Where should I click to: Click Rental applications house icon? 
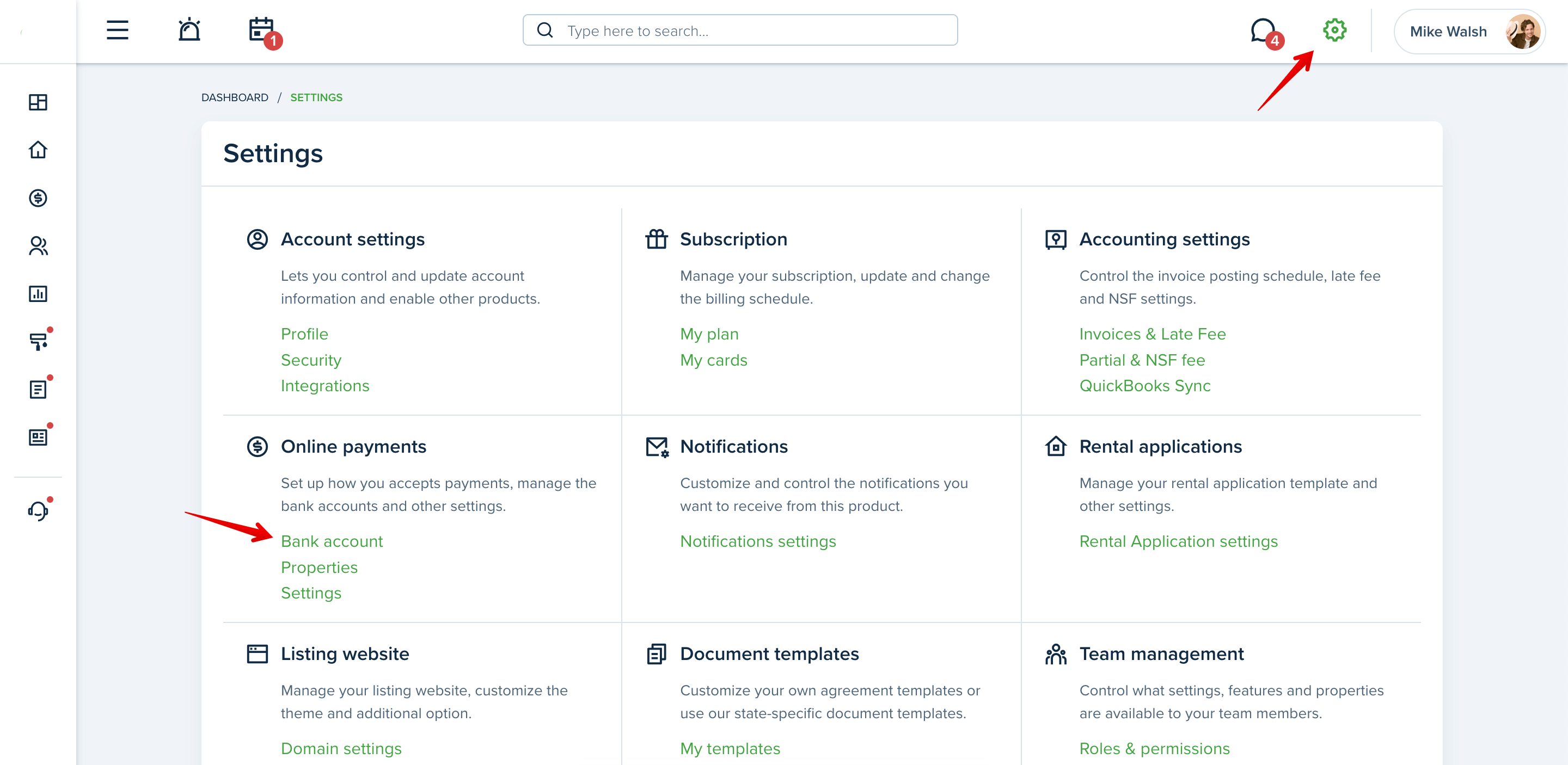[1056, 446]
